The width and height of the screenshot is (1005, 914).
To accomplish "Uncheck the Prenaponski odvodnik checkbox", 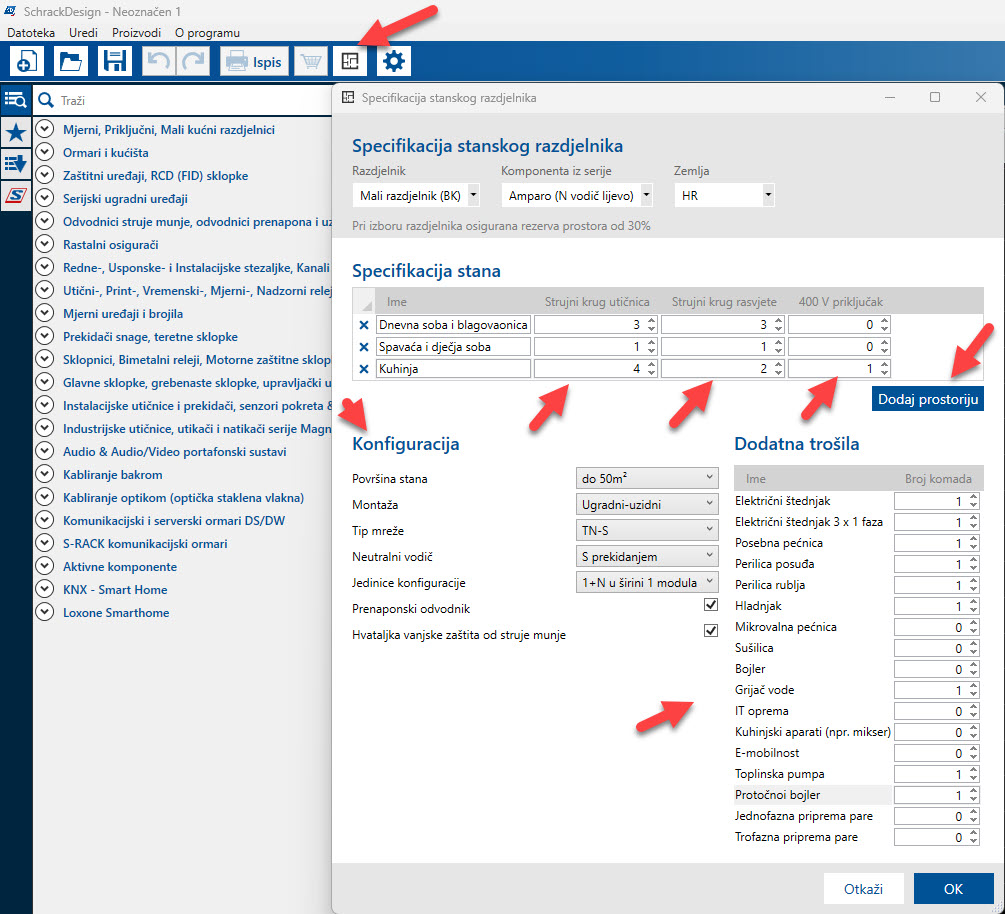I will coord(711,606).
